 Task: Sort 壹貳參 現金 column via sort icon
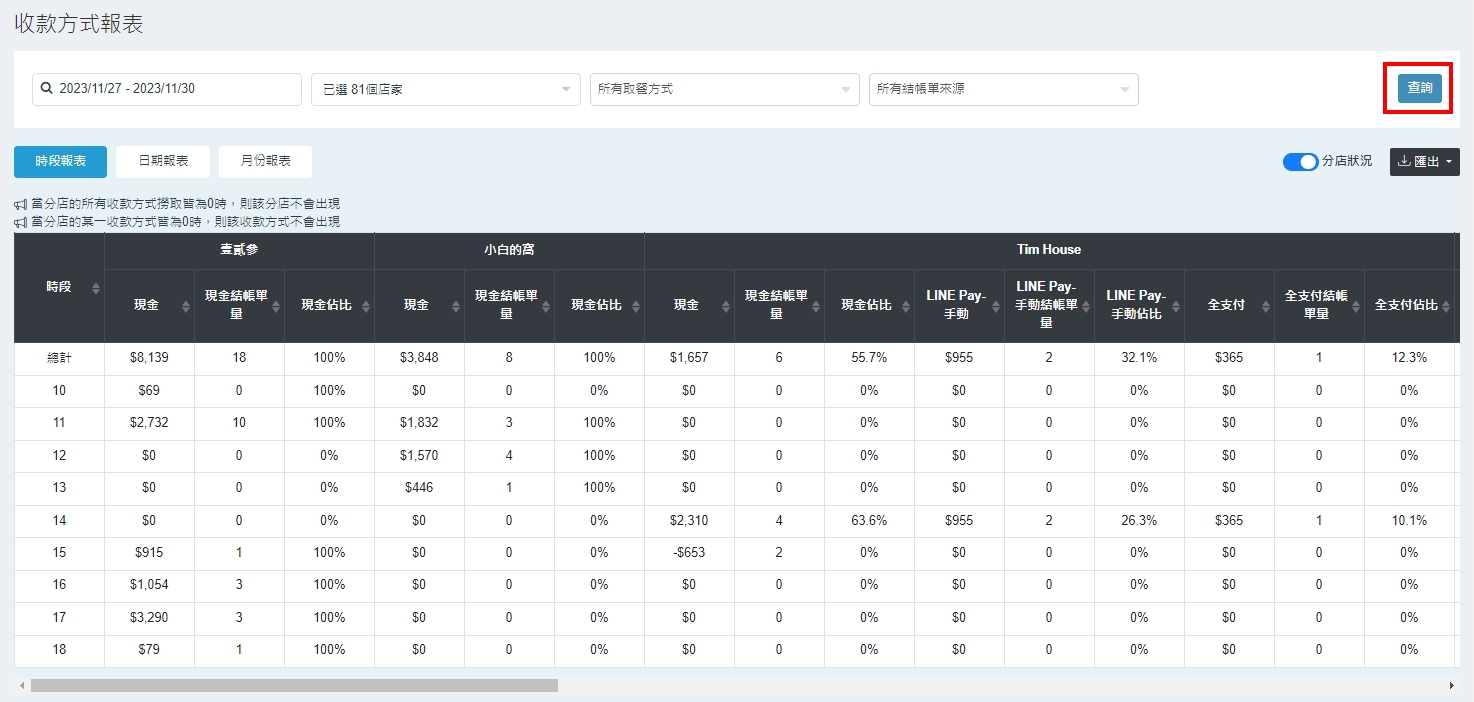(x=186, y=306)
